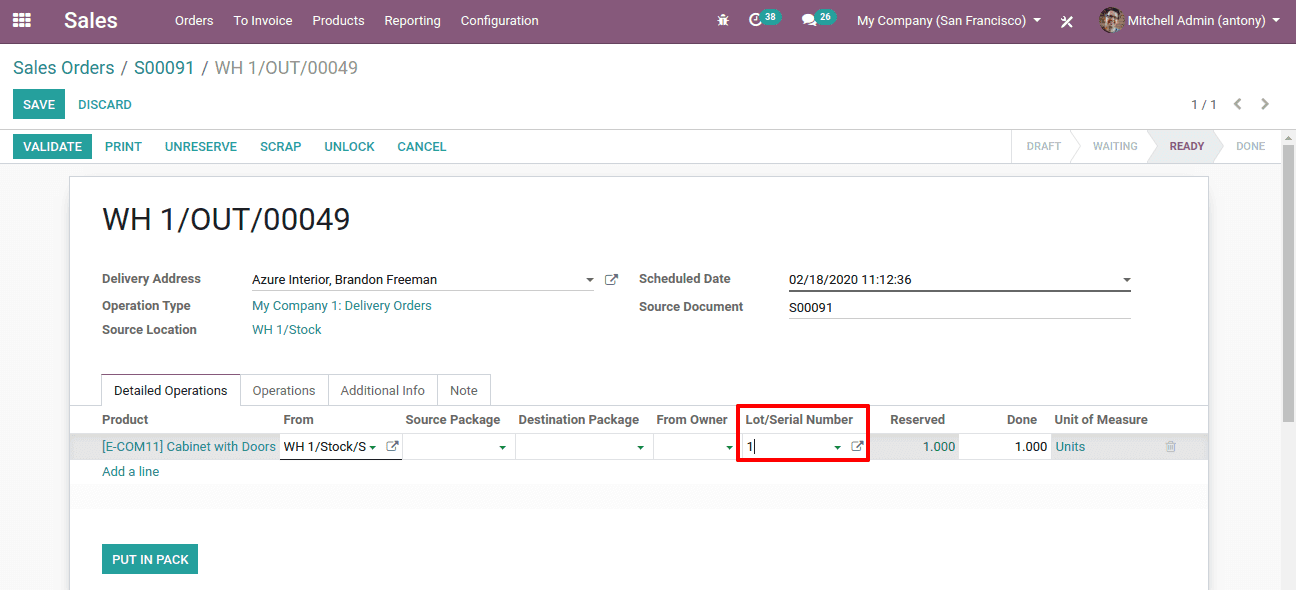This screenshot has width=1296, height=590.
Task: Click the Draft status stage
Action: point(1043,146)
